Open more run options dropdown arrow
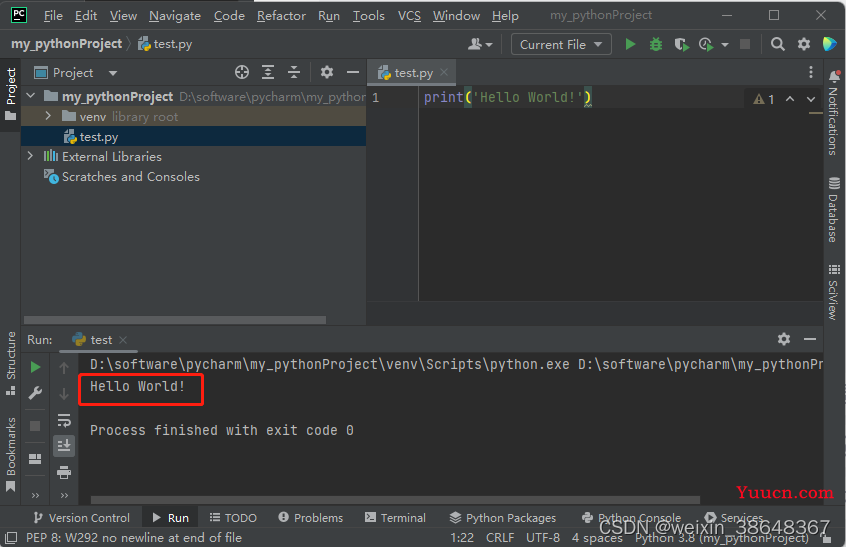The width and height of the screenshot is (846, 547). [725, 45]
